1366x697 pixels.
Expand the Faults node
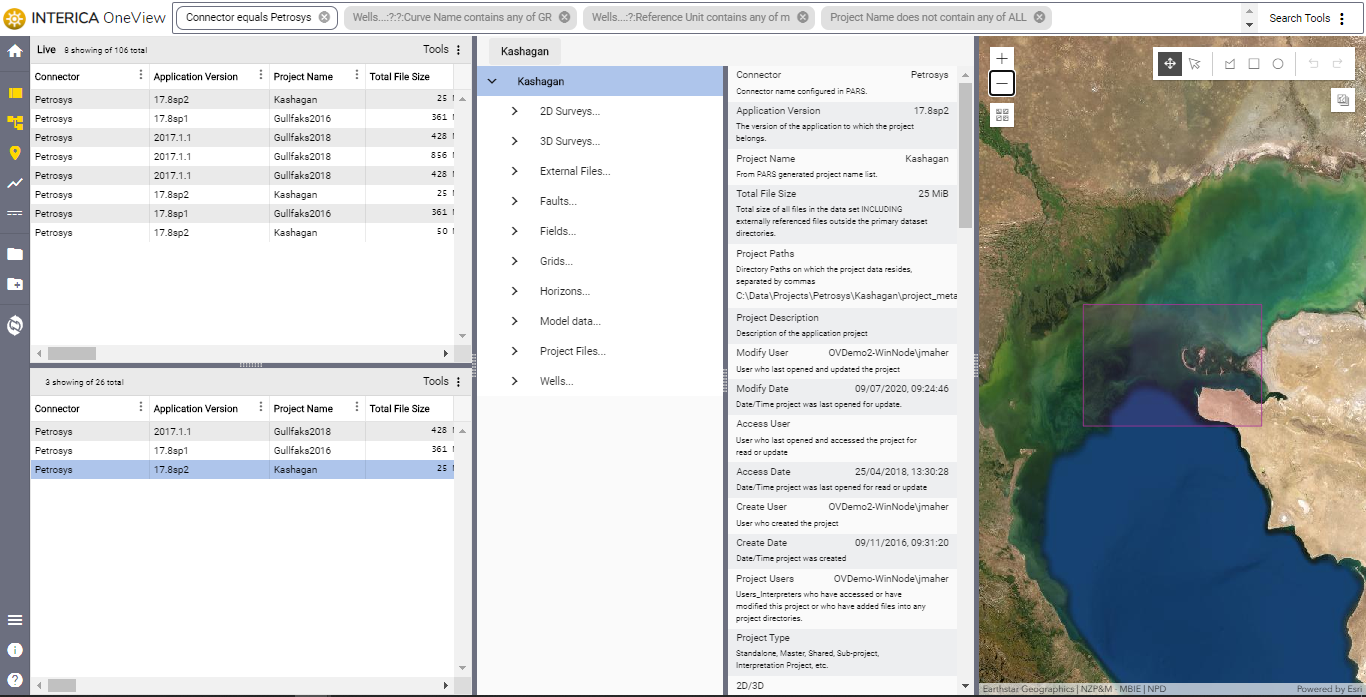[515, 202]
